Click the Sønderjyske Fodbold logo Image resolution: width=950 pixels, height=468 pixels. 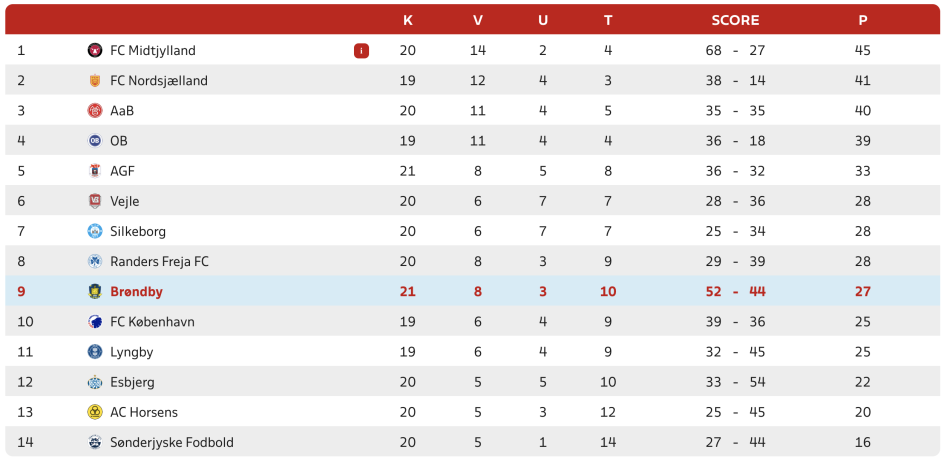point(95,443)
